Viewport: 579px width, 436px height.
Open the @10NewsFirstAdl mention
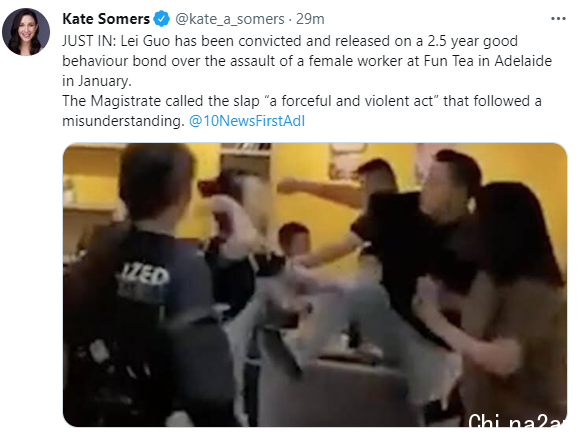(247, 121)
